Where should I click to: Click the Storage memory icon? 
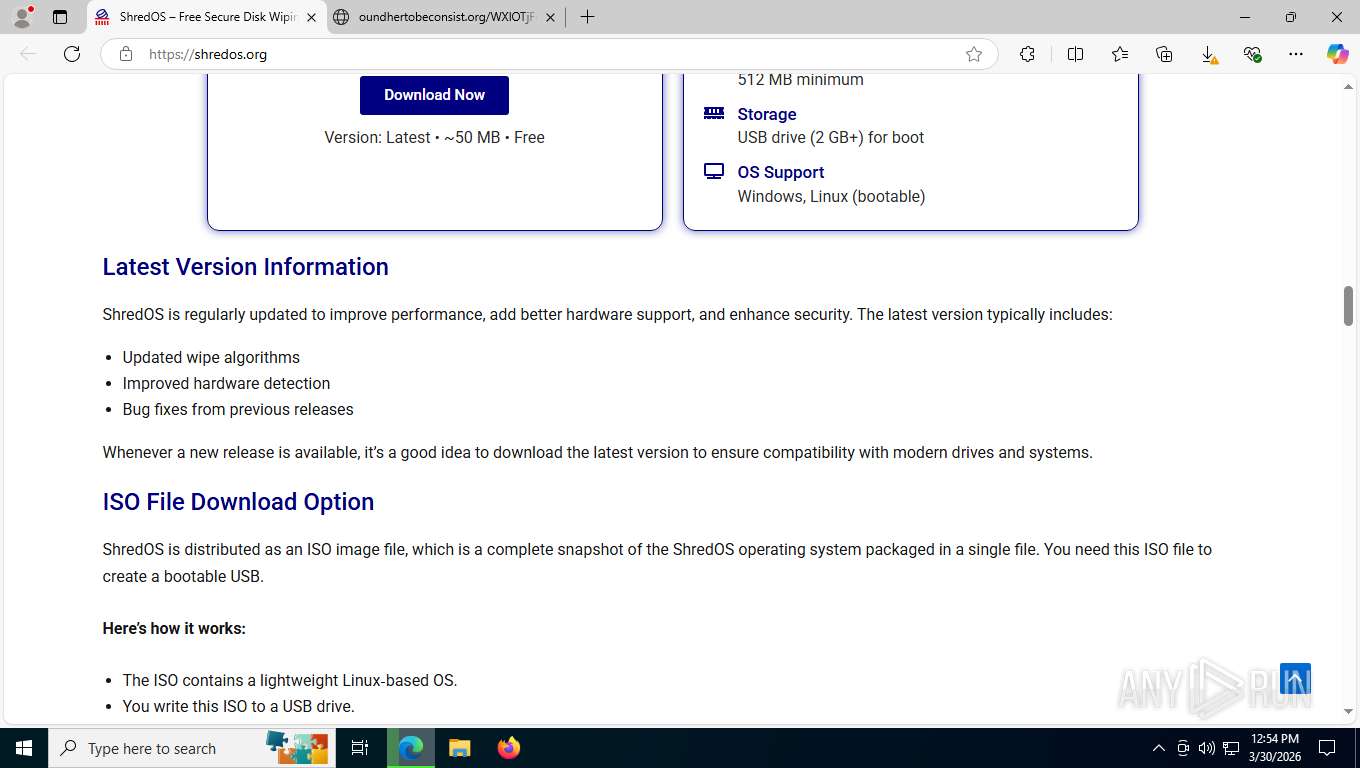714,113
